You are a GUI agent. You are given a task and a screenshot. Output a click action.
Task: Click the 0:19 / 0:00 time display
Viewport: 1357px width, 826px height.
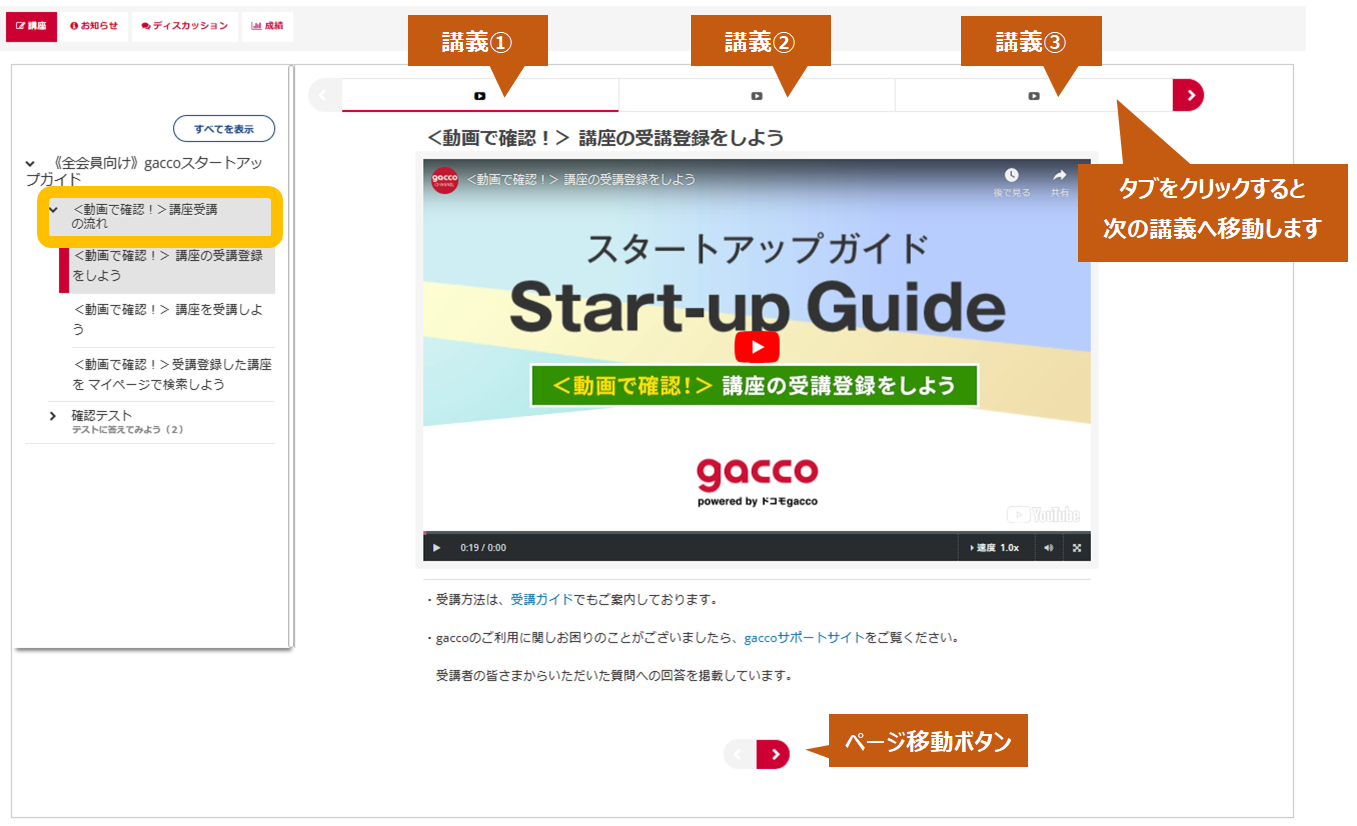click(483, 548)
